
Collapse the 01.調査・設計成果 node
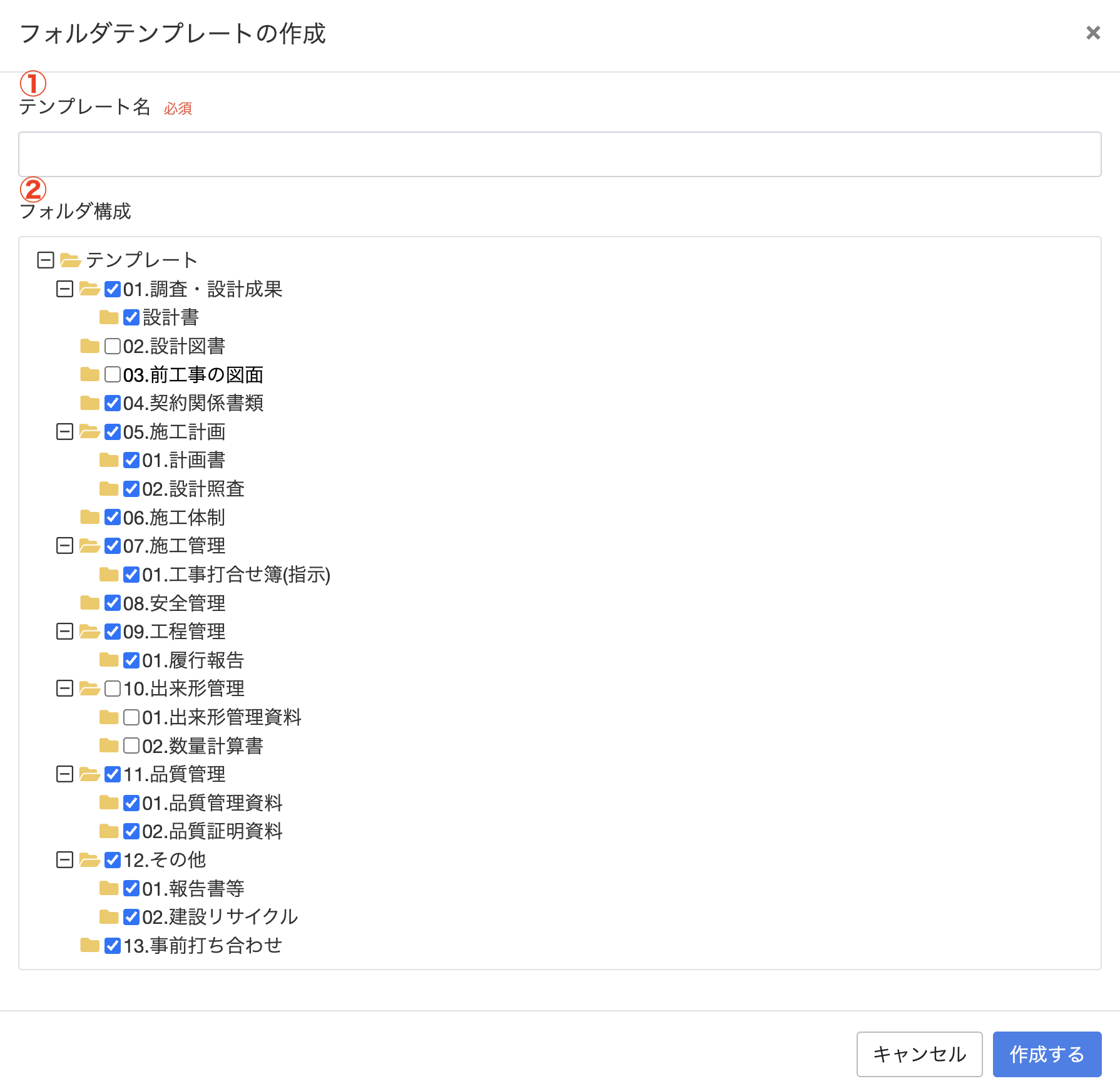(64, 289)
